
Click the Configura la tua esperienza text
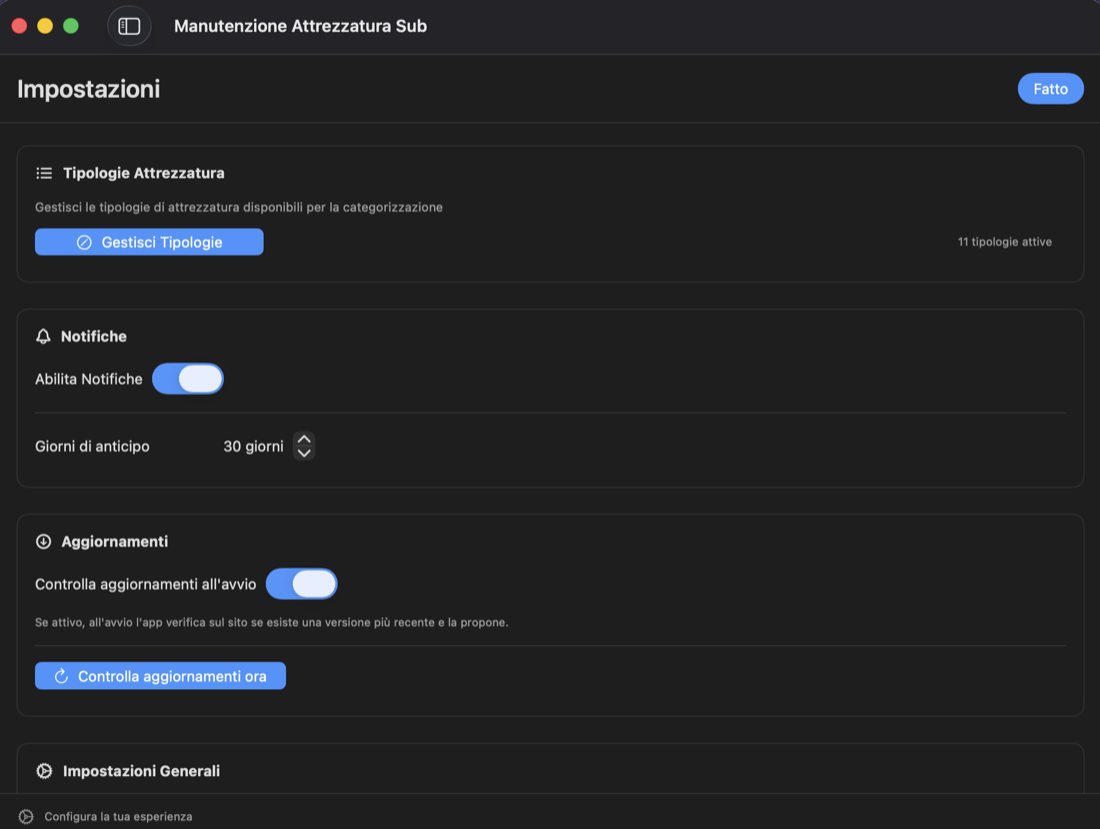click(x=119, y=816)
